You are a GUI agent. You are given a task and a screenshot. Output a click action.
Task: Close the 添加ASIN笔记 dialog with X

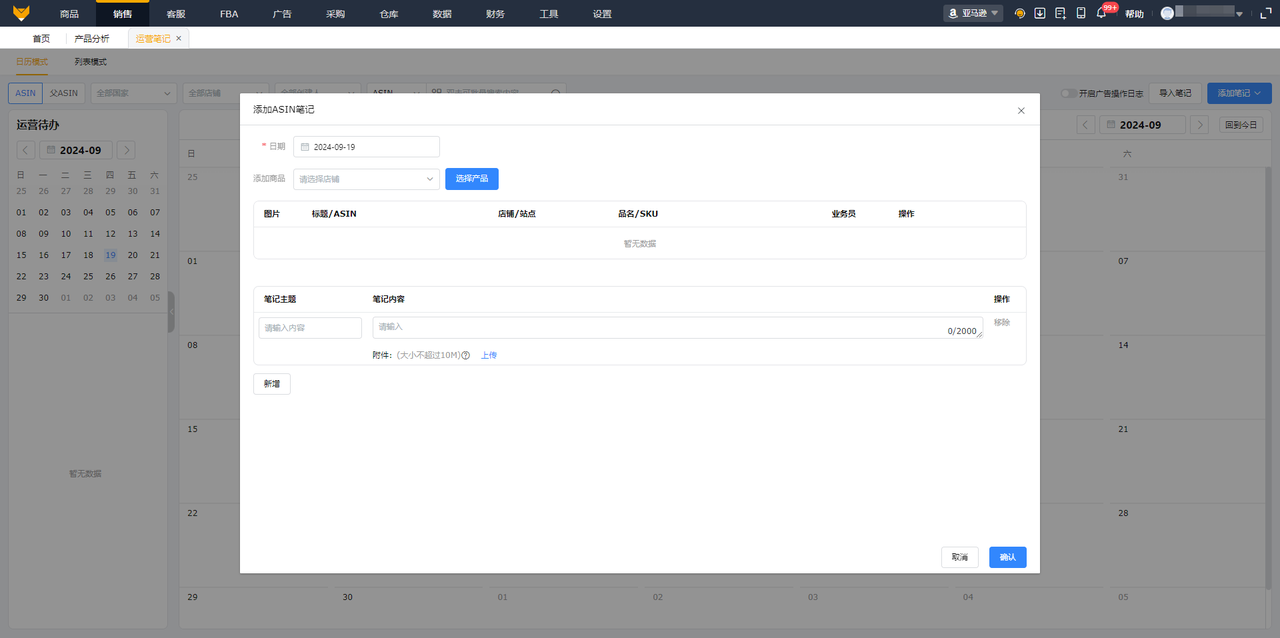tap(1021, 110)
